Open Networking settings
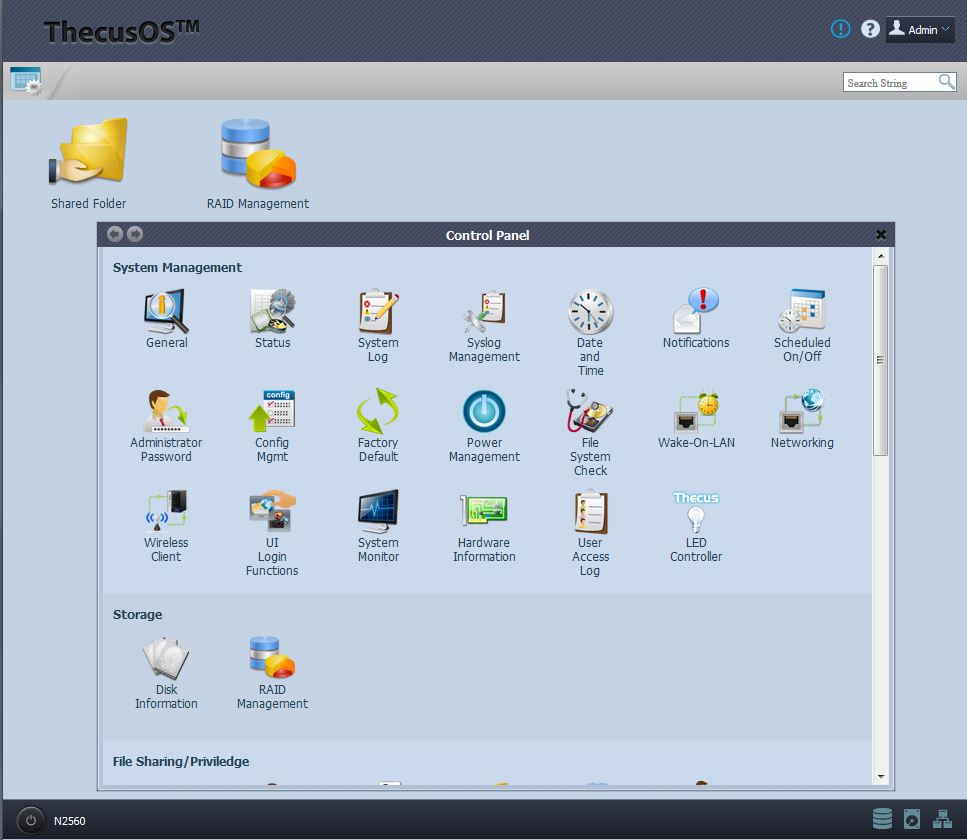 point(802,419)
